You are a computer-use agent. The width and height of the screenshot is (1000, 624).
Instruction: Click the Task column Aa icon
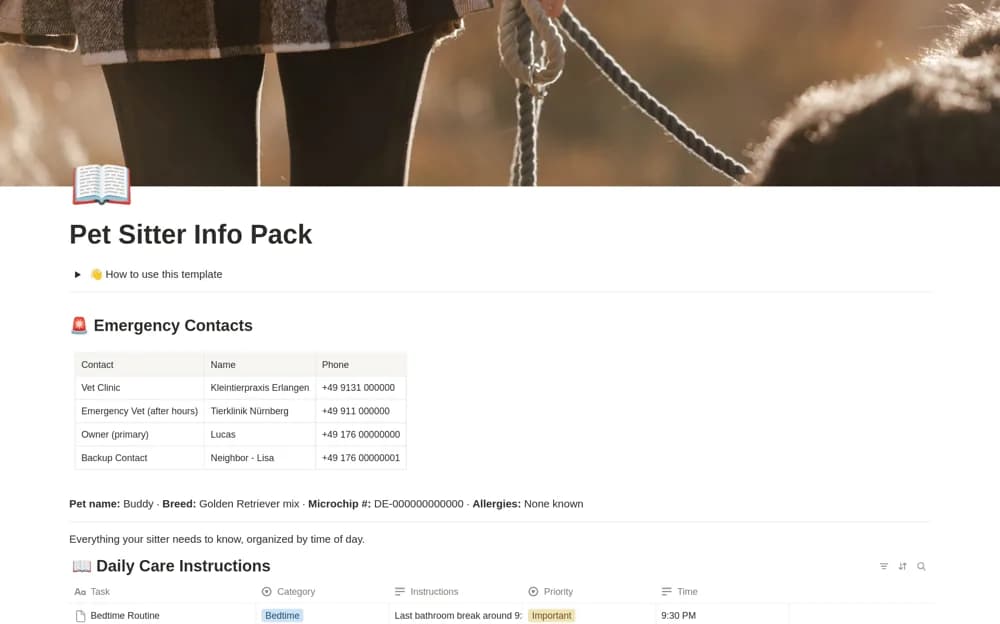tap(80, 591)
